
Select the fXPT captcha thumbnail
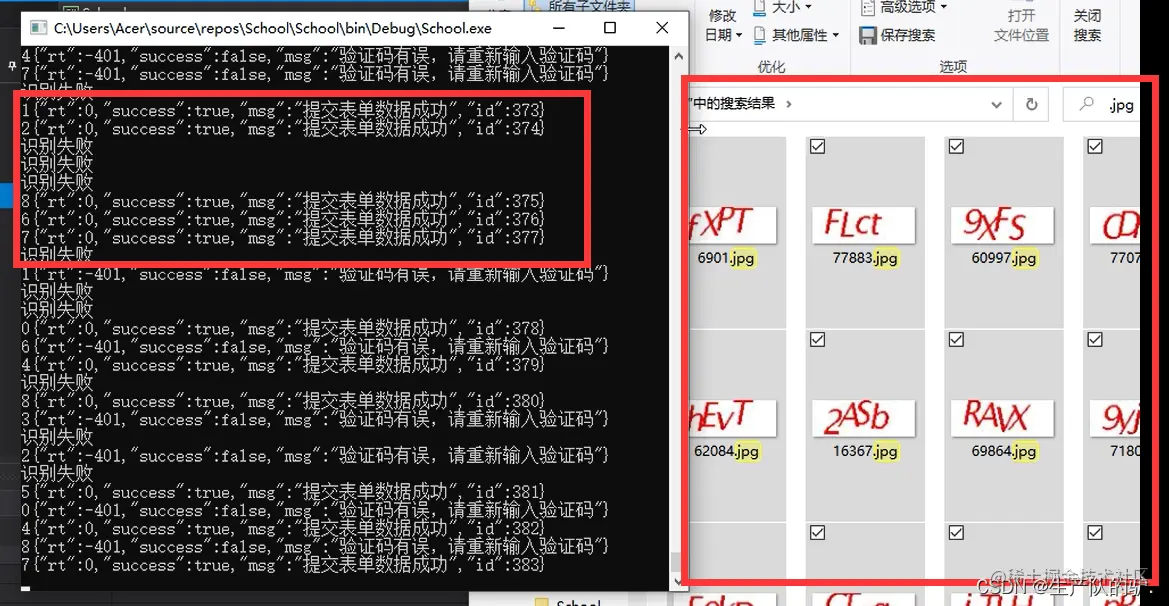(x=733, y=224)
